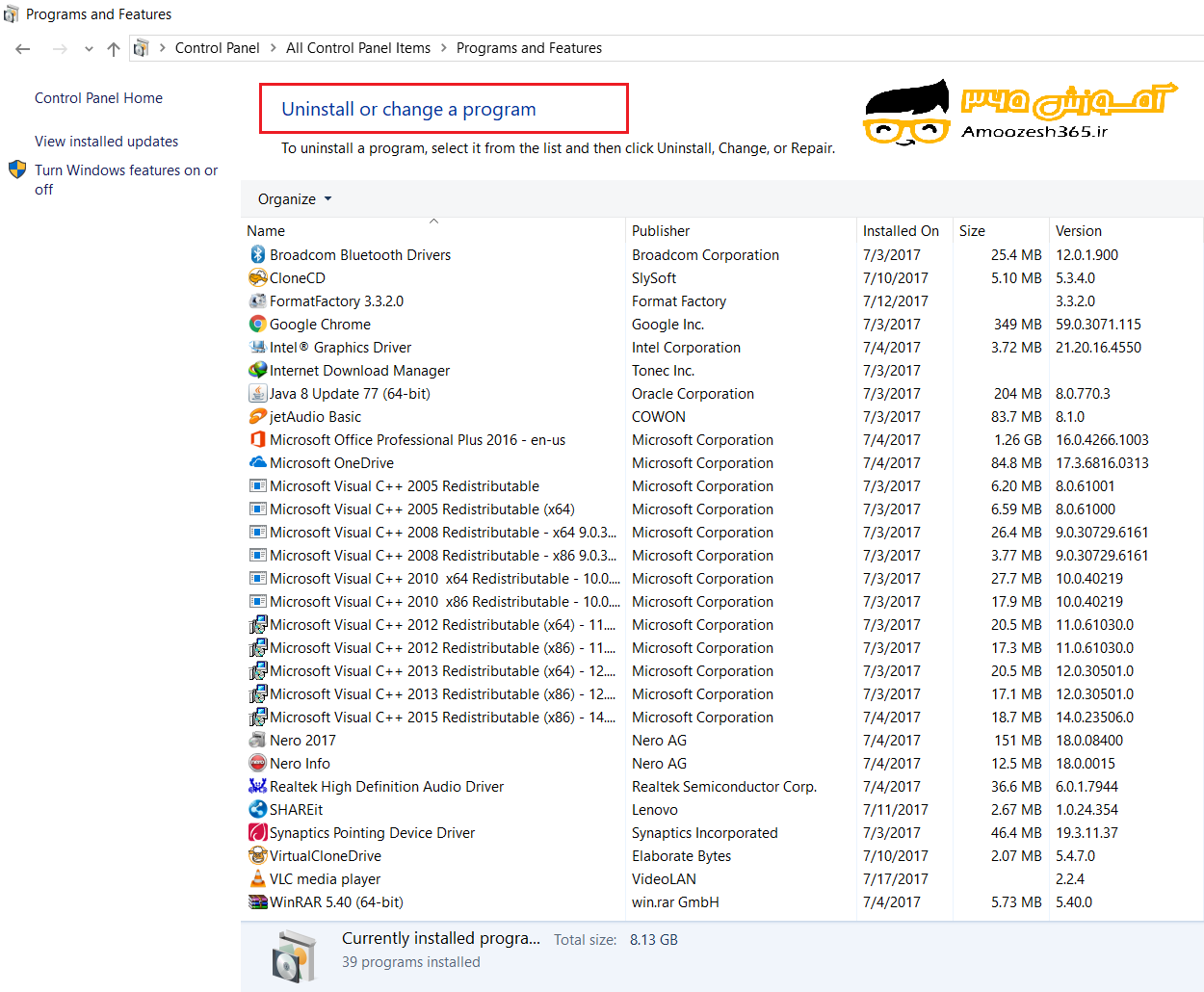Select Visual C++ 2008 Redistributable x86 row
This screenshot has width=1204, height=992.
721,555
